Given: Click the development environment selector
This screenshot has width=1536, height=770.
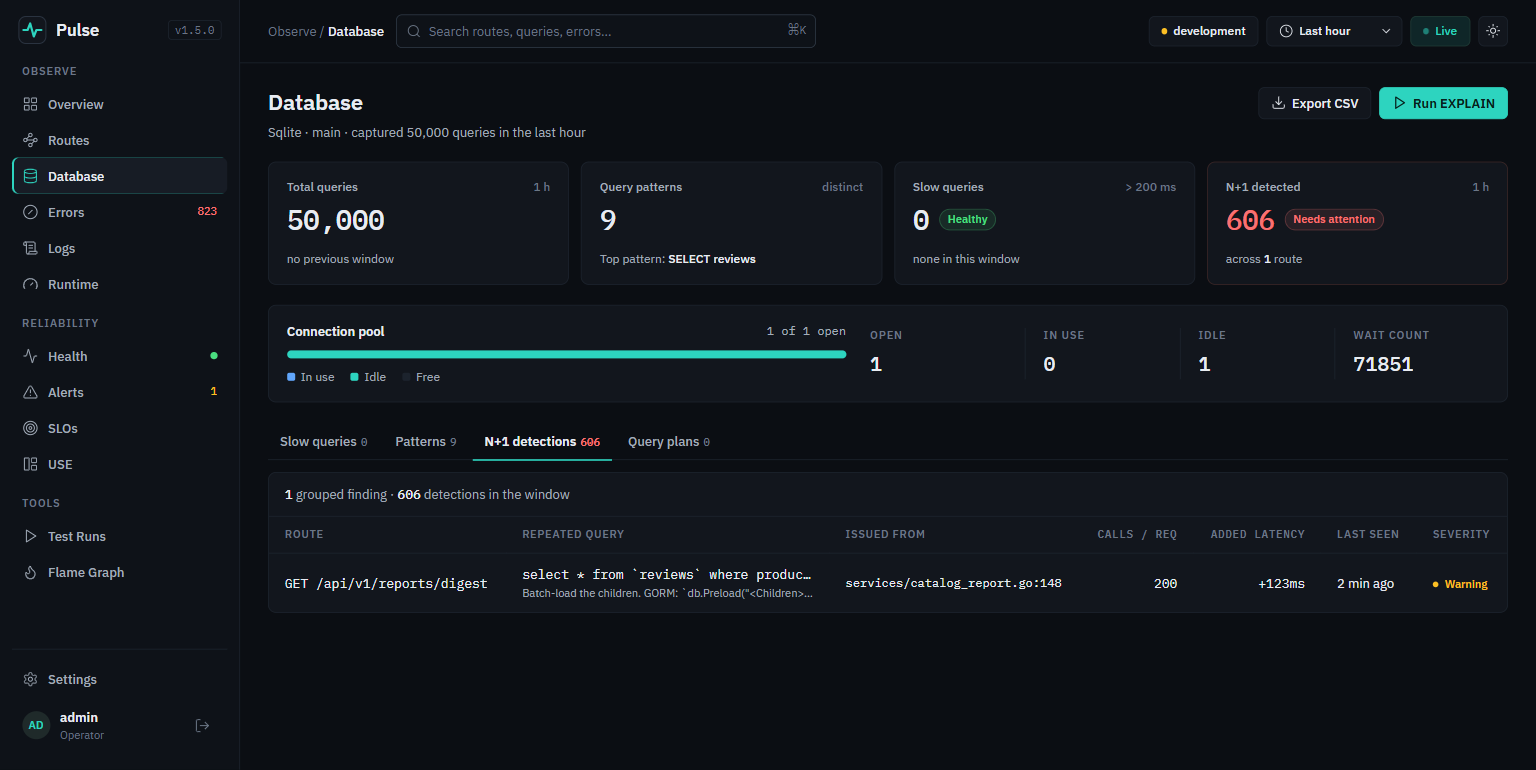Looking at the screenshot, I should point(1203,31).
